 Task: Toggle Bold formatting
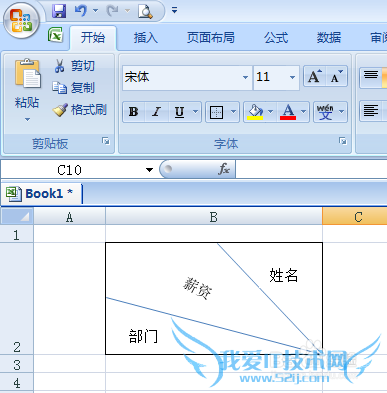click(x=134, y=112)
